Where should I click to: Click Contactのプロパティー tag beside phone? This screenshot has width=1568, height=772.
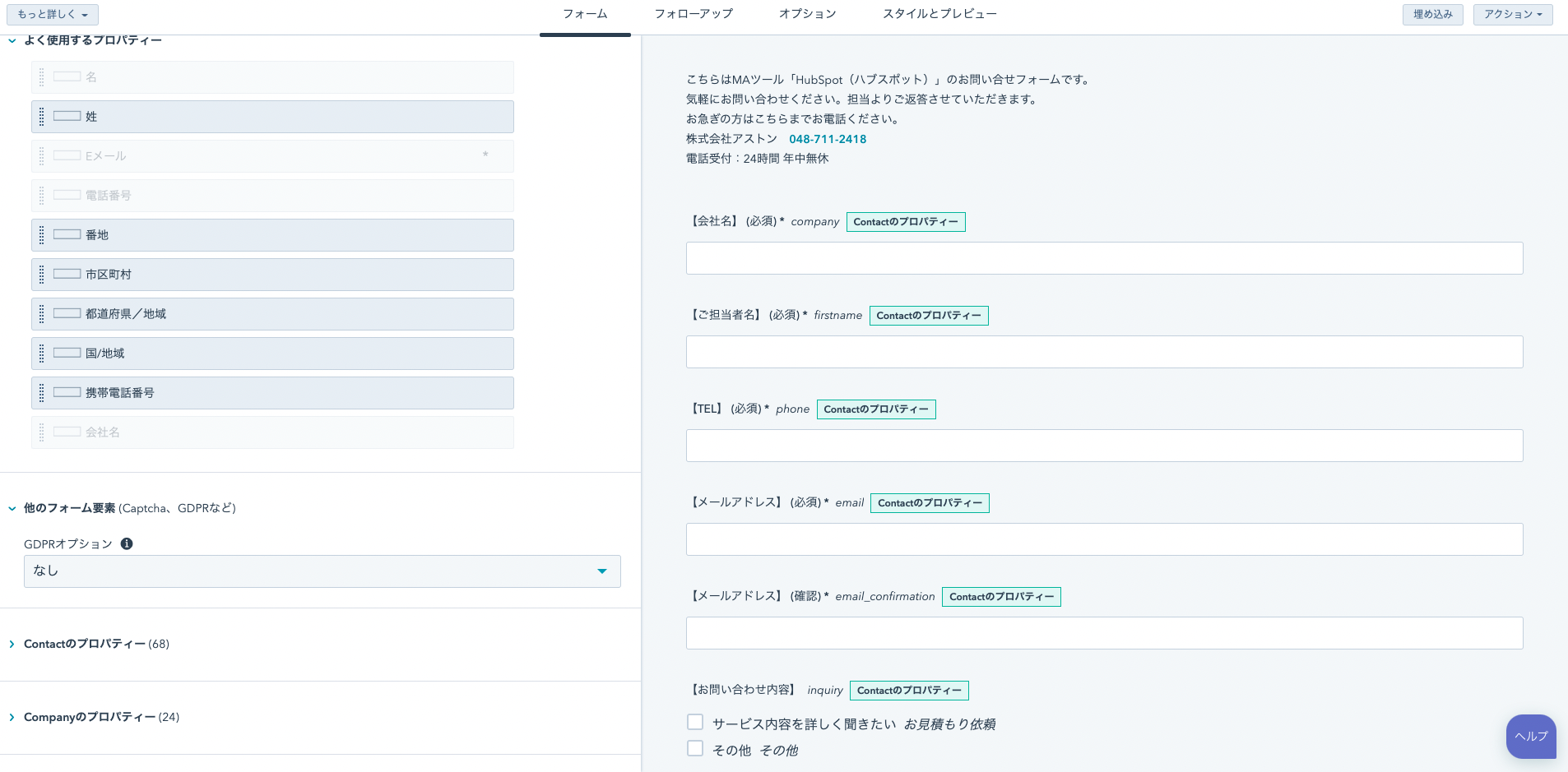point(876,409)
